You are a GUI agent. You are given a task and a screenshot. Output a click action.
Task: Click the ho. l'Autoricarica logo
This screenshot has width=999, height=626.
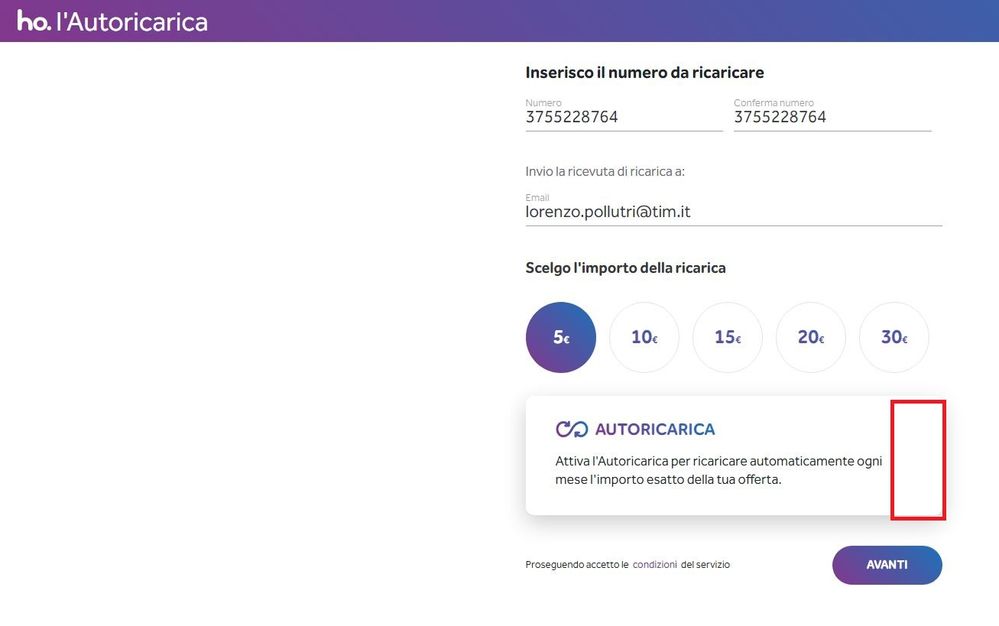click(x=112, y=22)
